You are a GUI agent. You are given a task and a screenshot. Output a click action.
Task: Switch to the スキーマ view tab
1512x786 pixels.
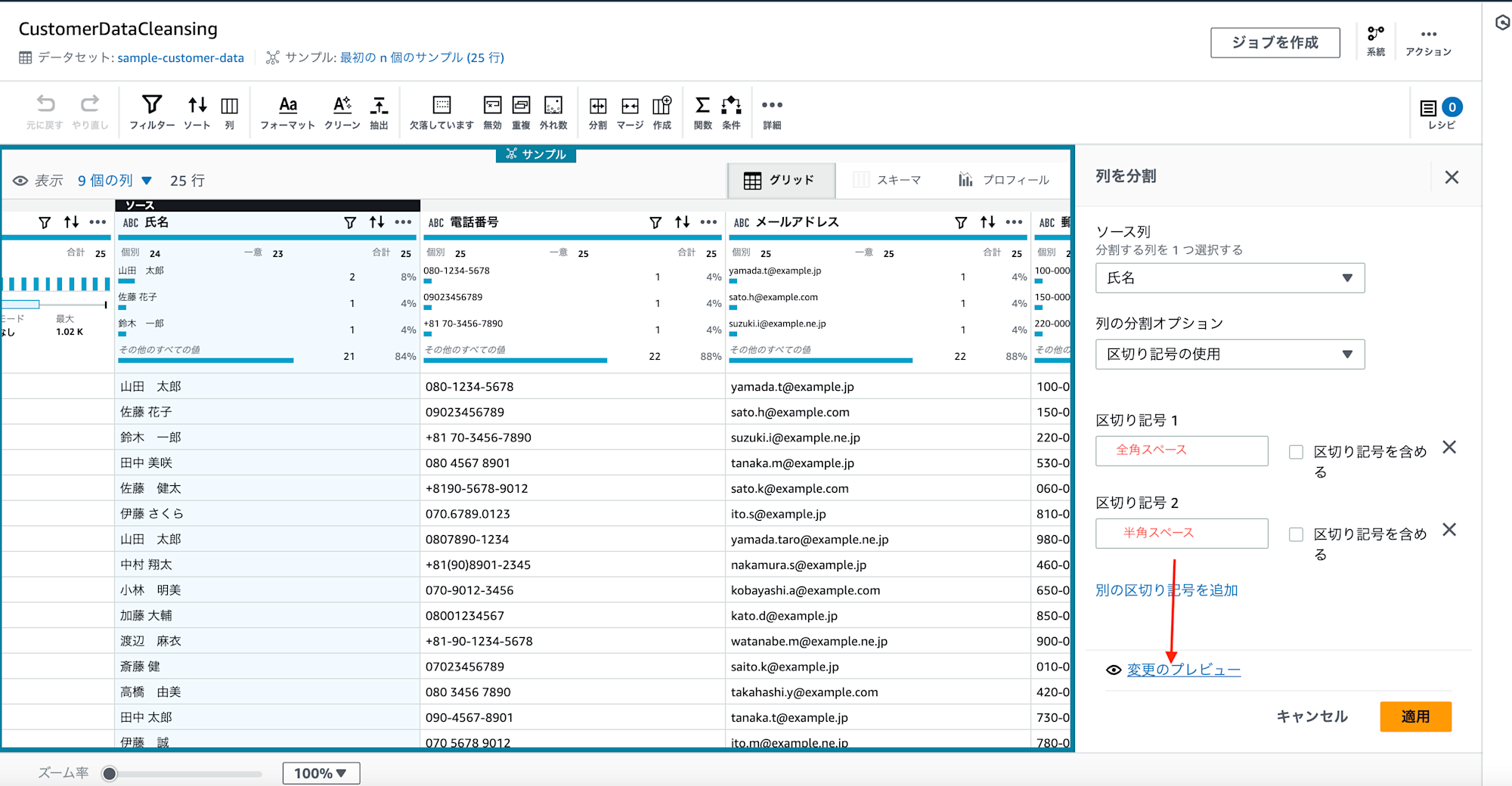tap(888, 180)
